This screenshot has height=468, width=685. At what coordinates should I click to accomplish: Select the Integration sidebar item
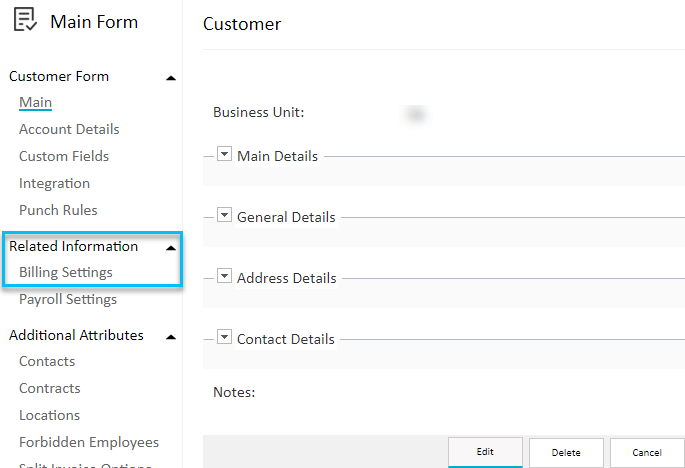tap(54, 184)
